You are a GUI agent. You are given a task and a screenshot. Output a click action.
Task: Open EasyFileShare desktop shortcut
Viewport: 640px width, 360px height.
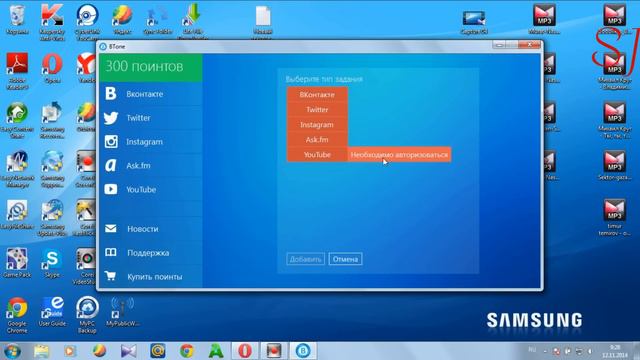point(17,214)
